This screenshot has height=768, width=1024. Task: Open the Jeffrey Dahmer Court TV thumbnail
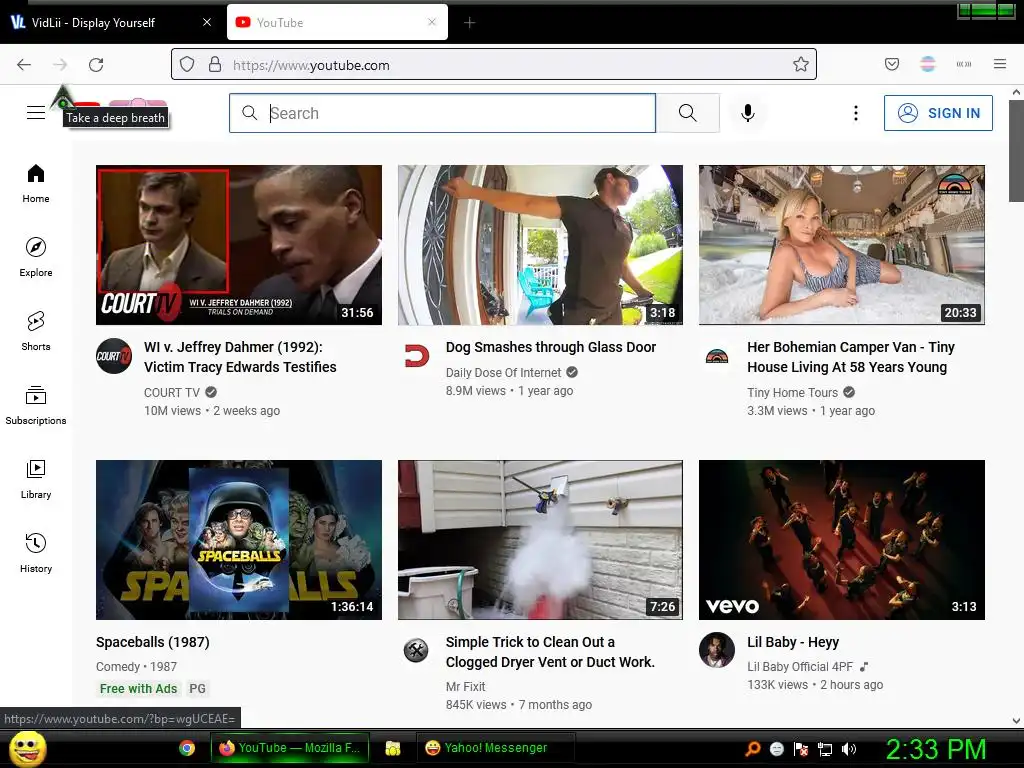tap(239, 245)
